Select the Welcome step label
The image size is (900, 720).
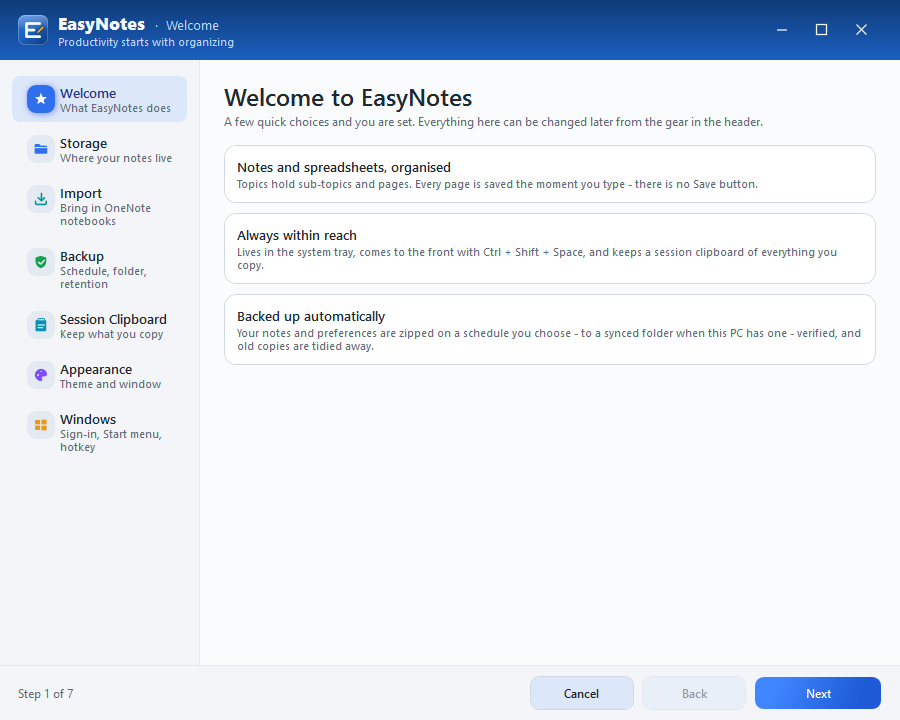pyautogui.click(x=88, y=94)
